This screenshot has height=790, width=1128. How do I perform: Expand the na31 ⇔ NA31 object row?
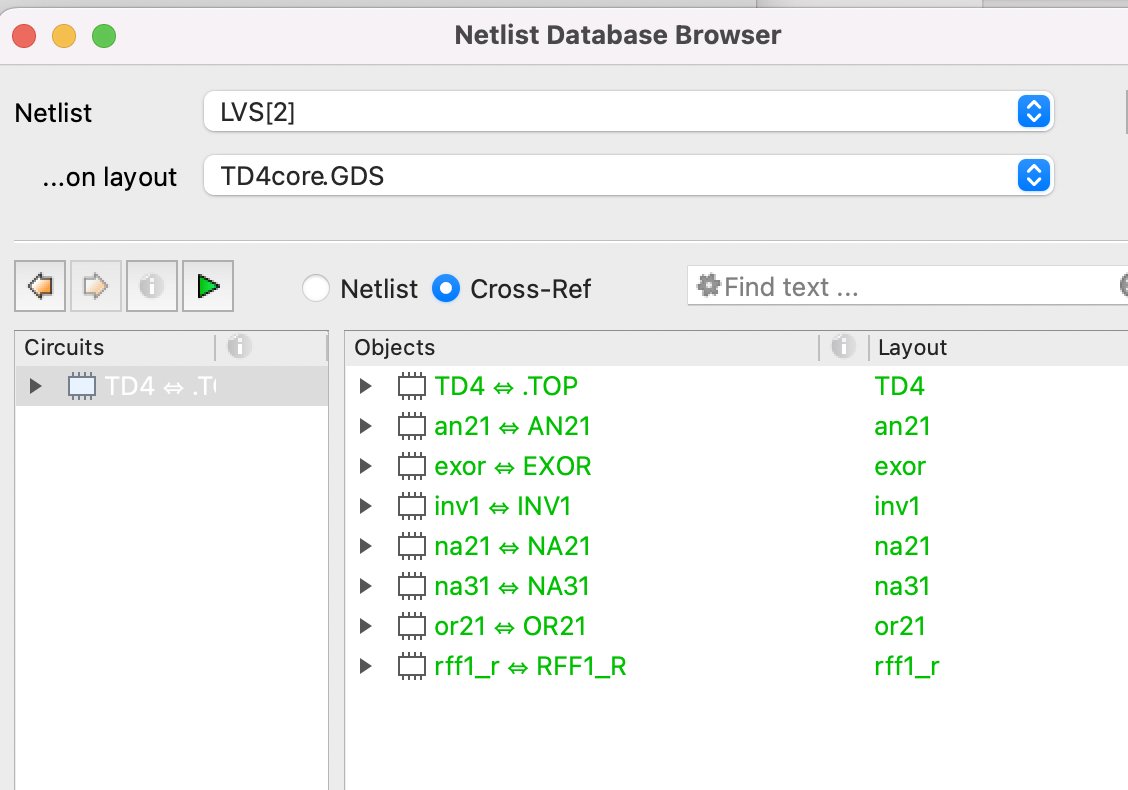(x=365, y=586)
